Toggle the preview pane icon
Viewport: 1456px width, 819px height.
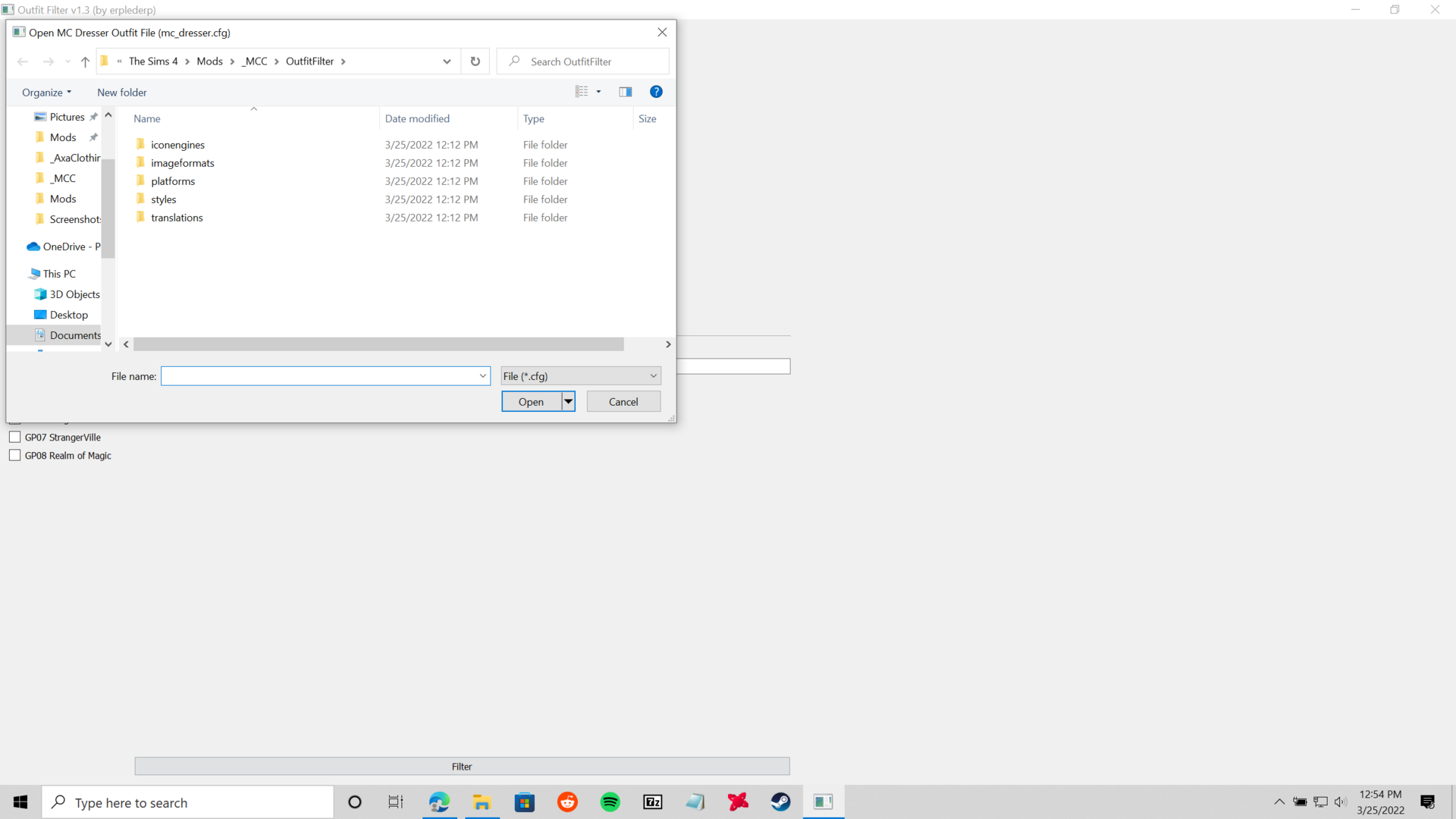pos(625,92)
